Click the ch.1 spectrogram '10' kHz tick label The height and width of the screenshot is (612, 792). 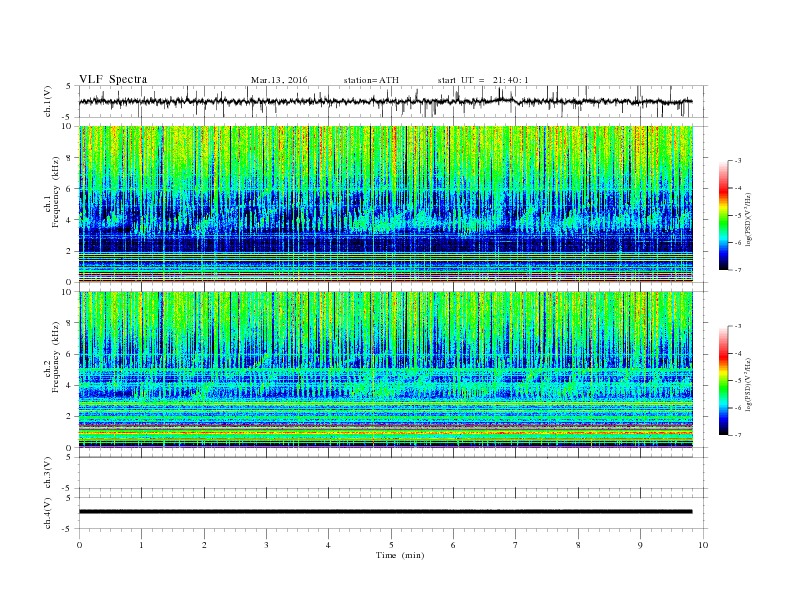coord(67,126)
